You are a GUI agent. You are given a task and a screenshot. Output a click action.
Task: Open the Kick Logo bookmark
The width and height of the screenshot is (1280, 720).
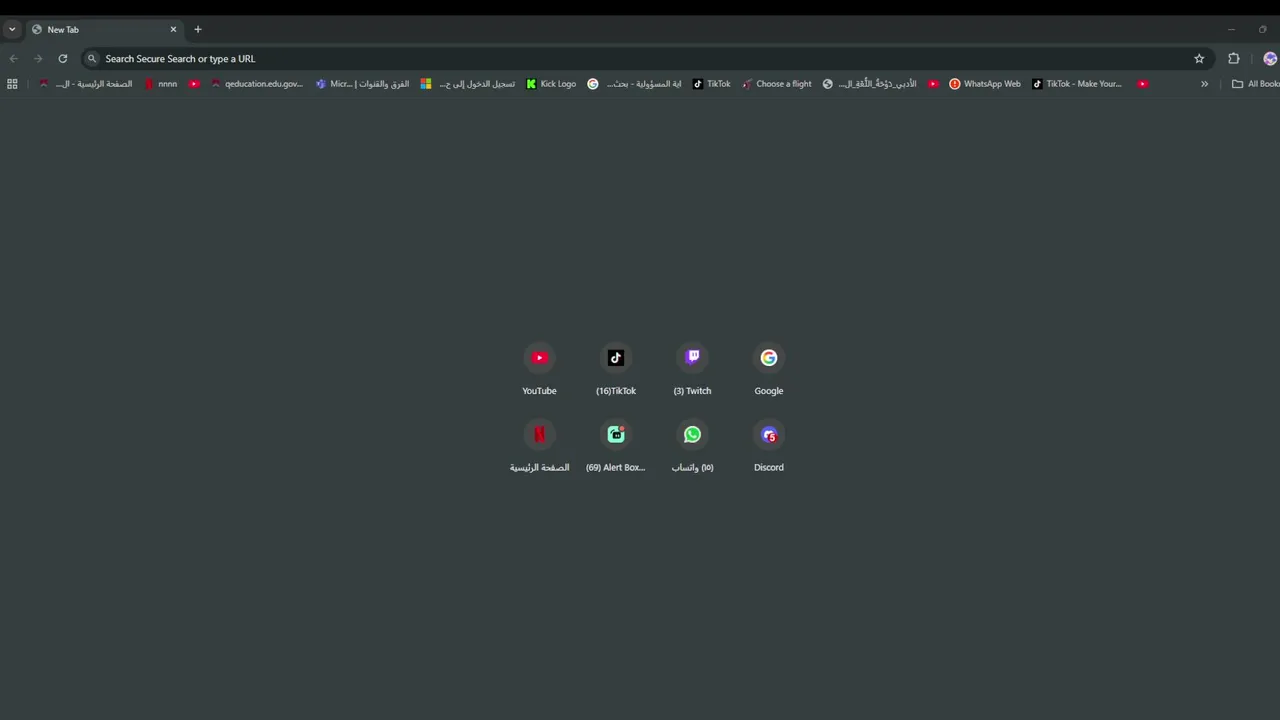[551, 84]
